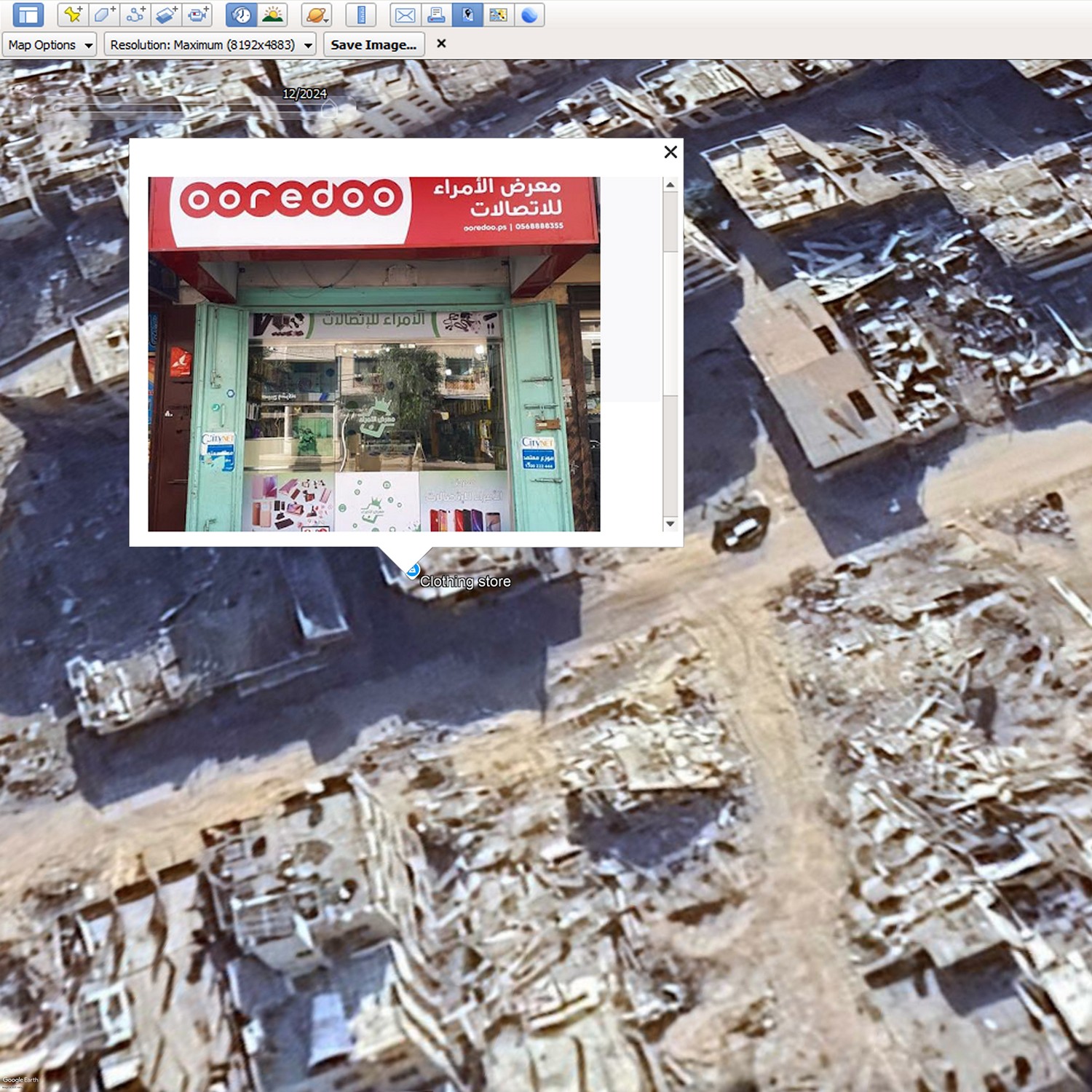Start the Record a Tour camera tool
The width and height of the screenshot is (1092, 1092).
198,15
